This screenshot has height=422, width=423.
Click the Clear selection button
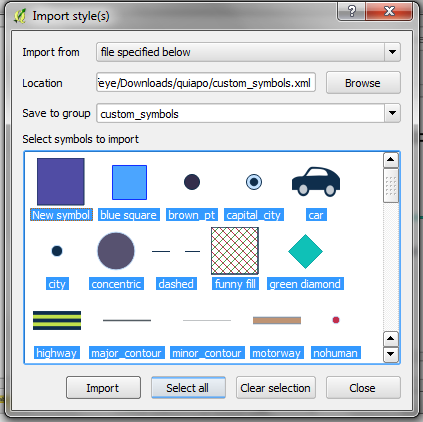[x=276, y=388]
